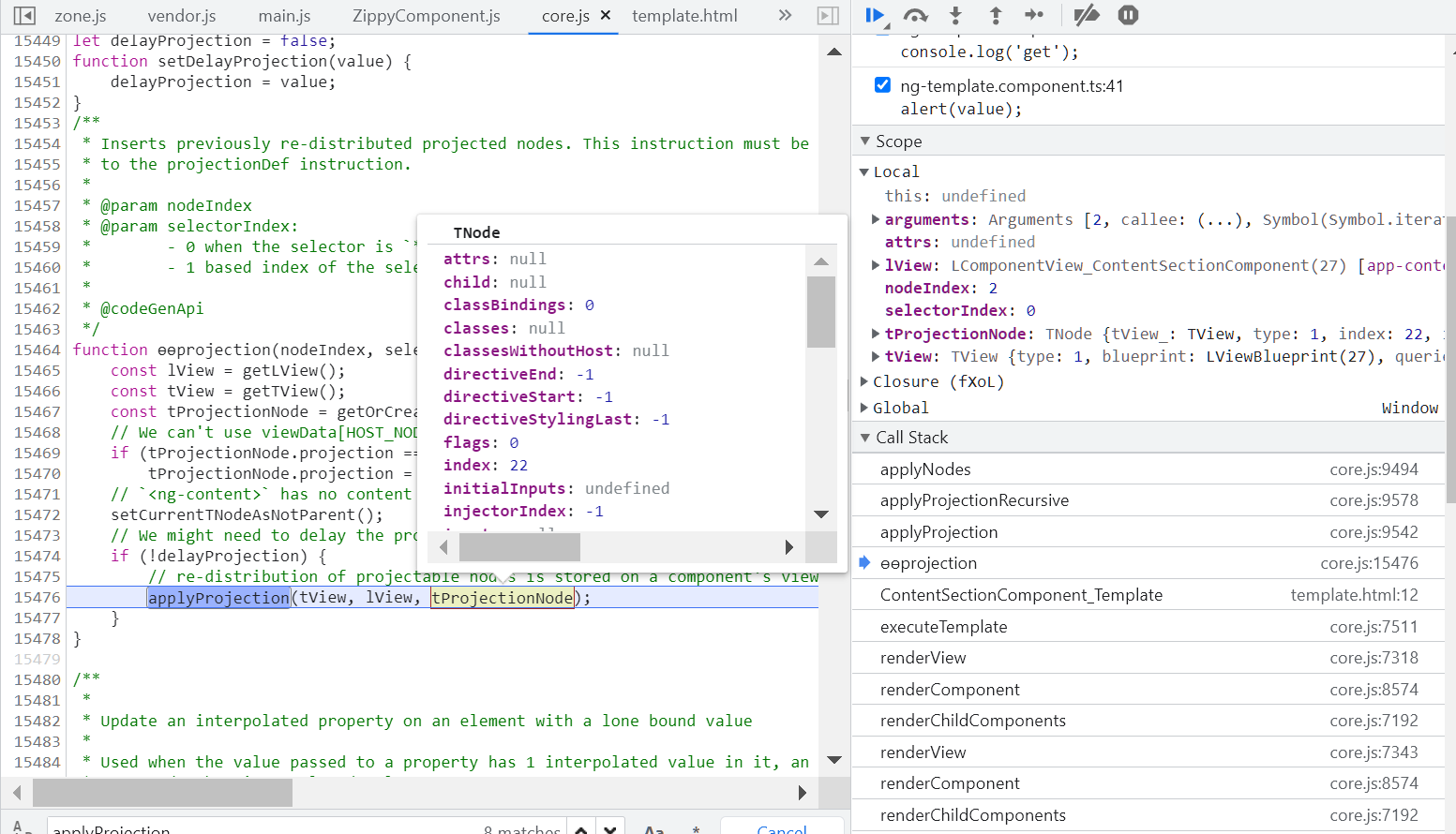Click 'directiveEnd: -1' property in popup
The height and width of the screenshot is (834, 1456).
point(518,374)
